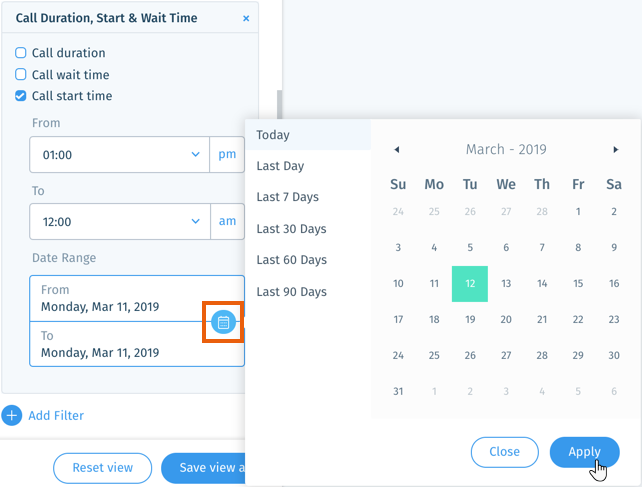Enable the Call wait time checkbox

[20, 75]
